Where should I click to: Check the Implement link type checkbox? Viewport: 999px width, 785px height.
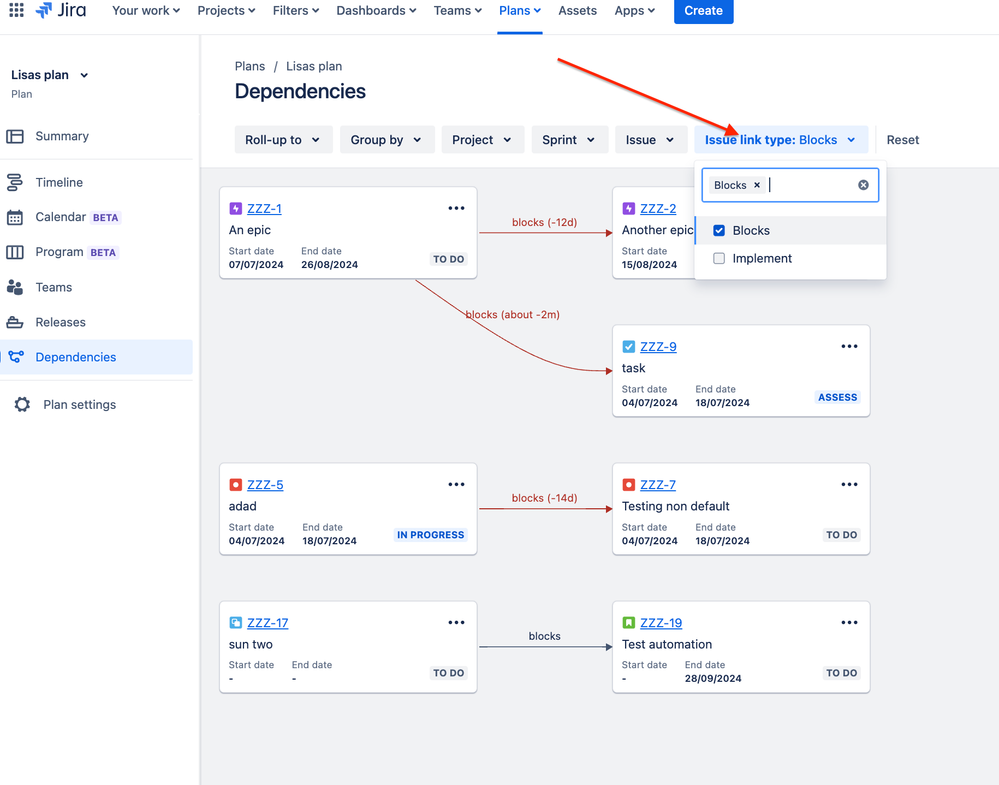[719, 259]
